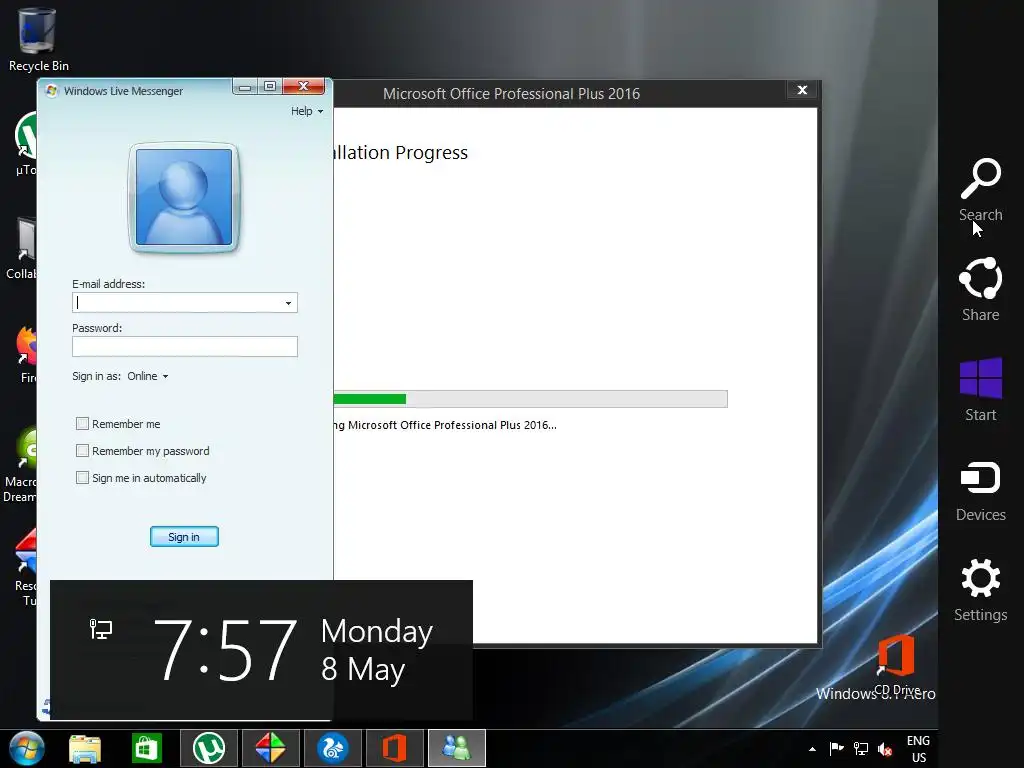Click the Office installation progress bar
Screen dimensions: 1024x768
coord(530,399)
